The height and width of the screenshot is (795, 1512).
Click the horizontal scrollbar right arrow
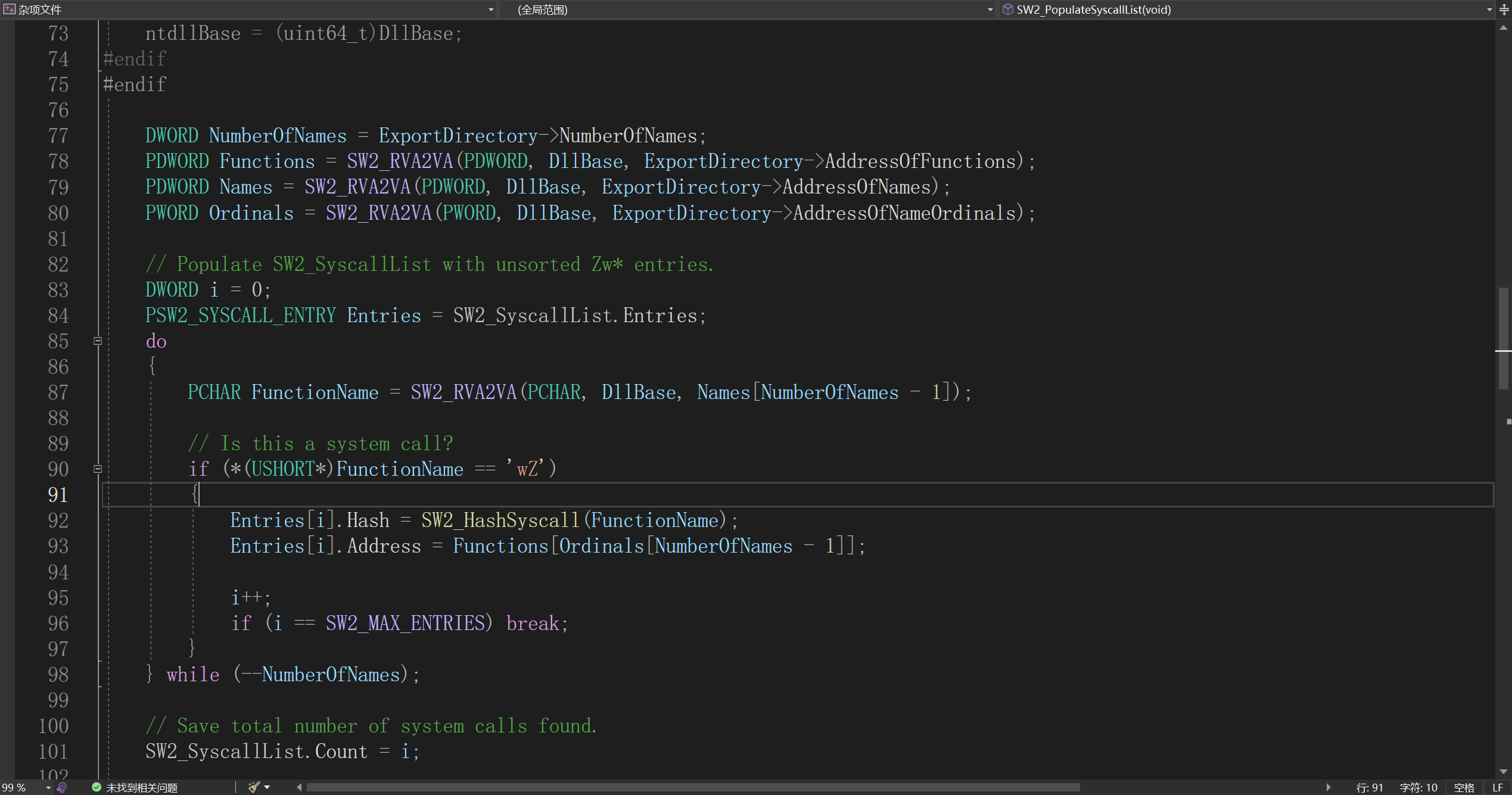click(1328, 787)
